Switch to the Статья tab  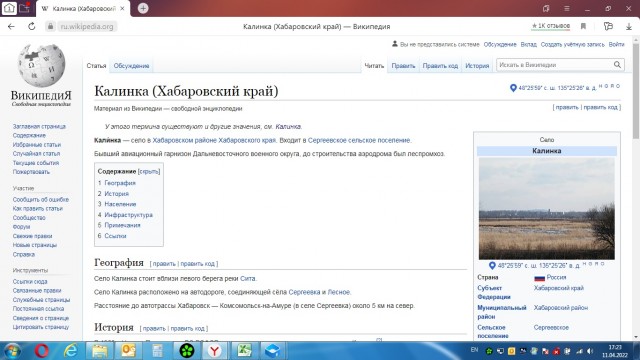click(x=96, y=66)
